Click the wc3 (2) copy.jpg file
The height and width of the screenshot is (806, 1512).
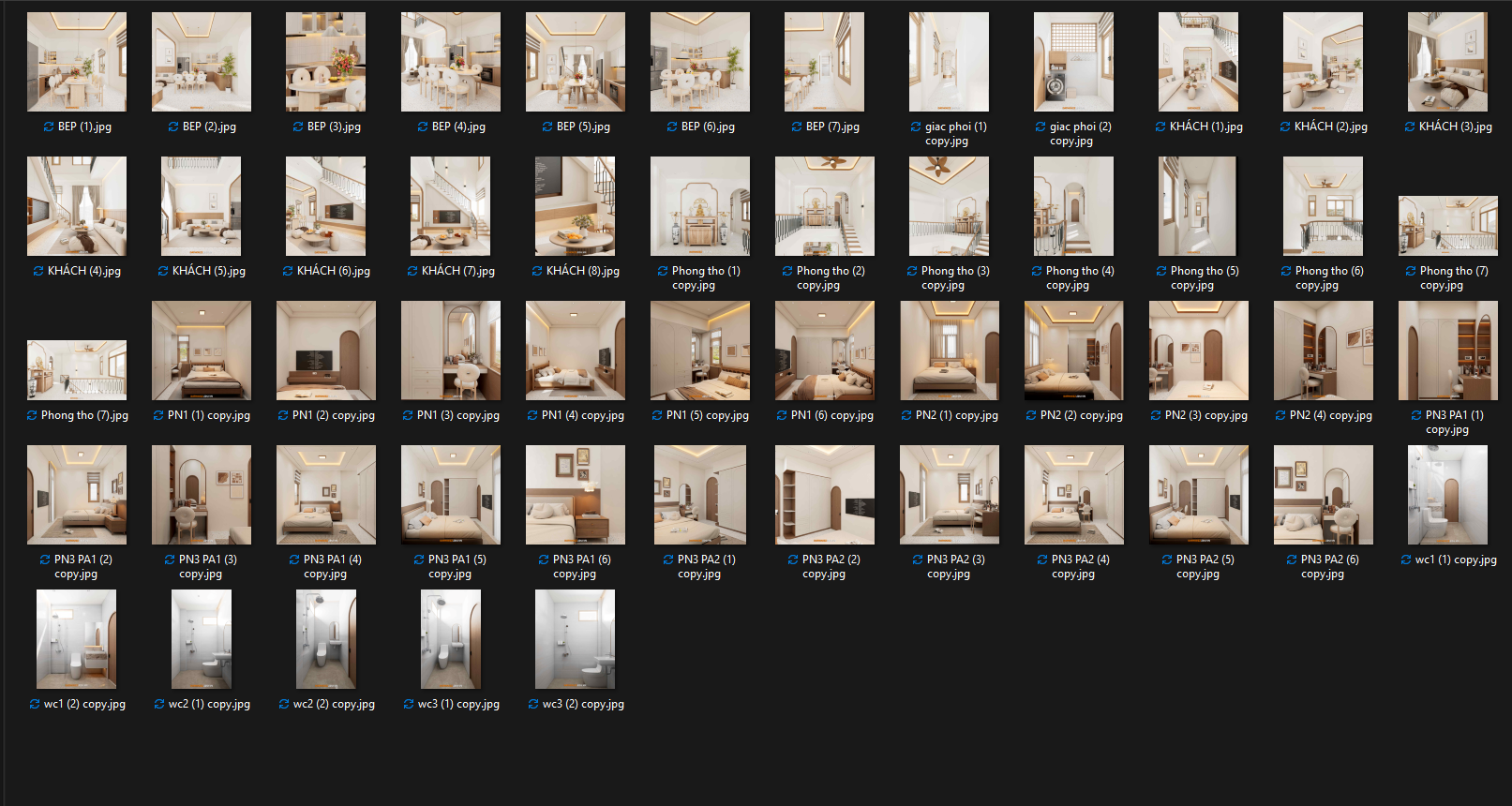tap(575, 639)
